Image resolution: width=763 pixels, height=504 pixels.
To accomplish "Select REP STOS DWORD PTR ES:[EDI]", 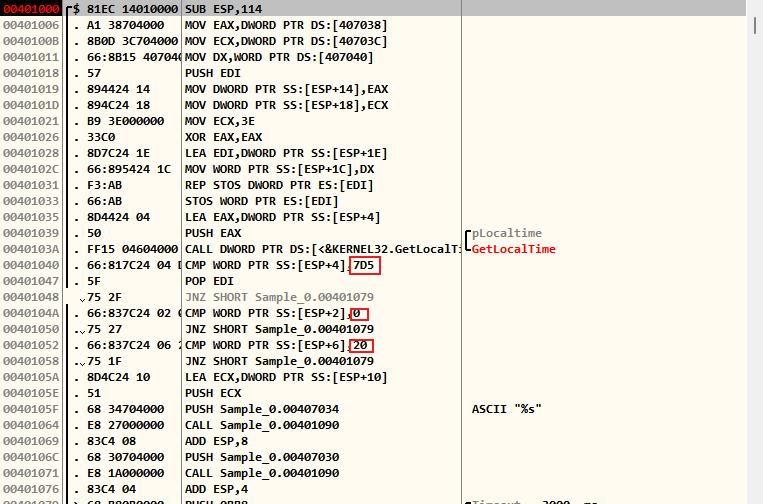I will 279,186.
